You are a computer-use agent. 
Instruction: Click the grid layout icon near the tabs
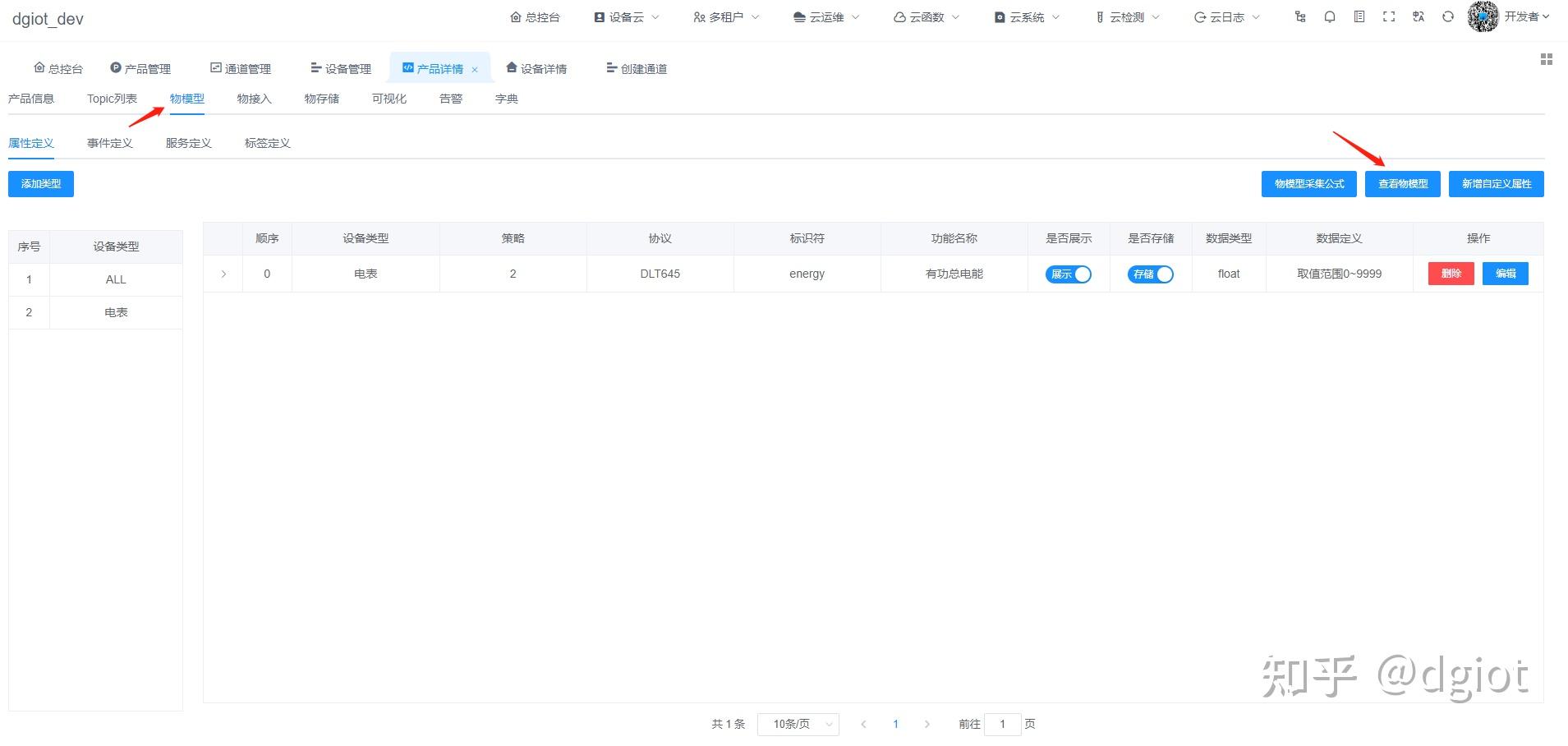pyautogui.click(x=1547, y=59)
